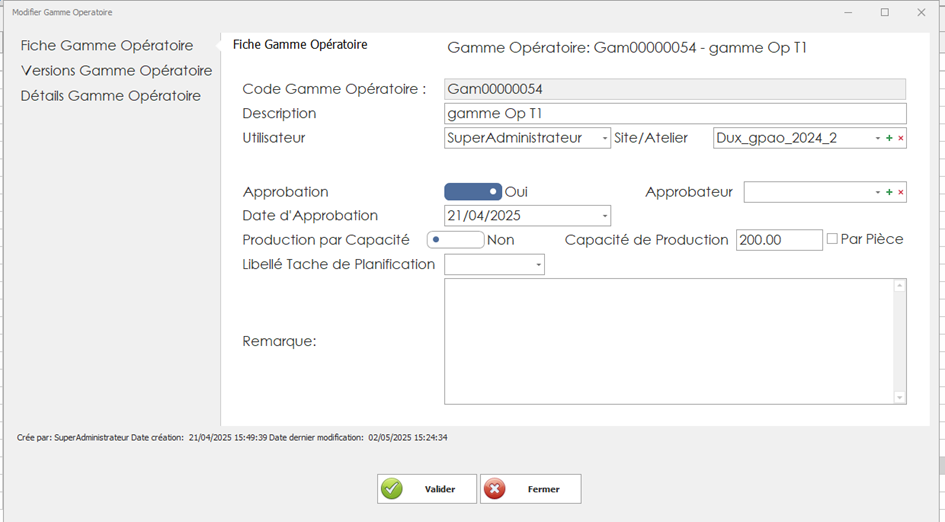Open the Utilisateur dropdown

coord(604,138)
